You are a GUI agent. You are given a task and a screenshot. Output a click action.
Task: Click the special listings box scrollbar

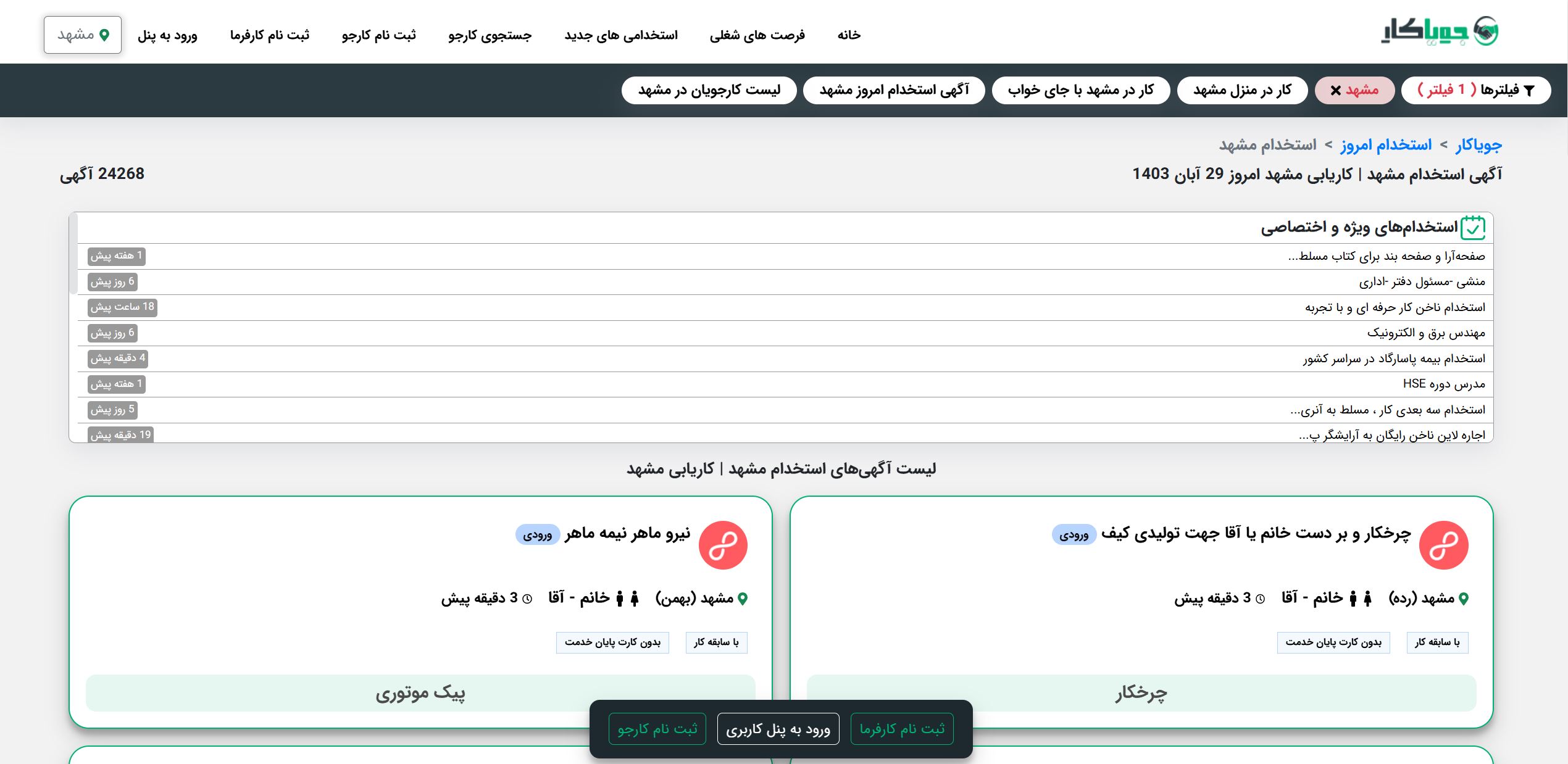[x=73, y=254]
